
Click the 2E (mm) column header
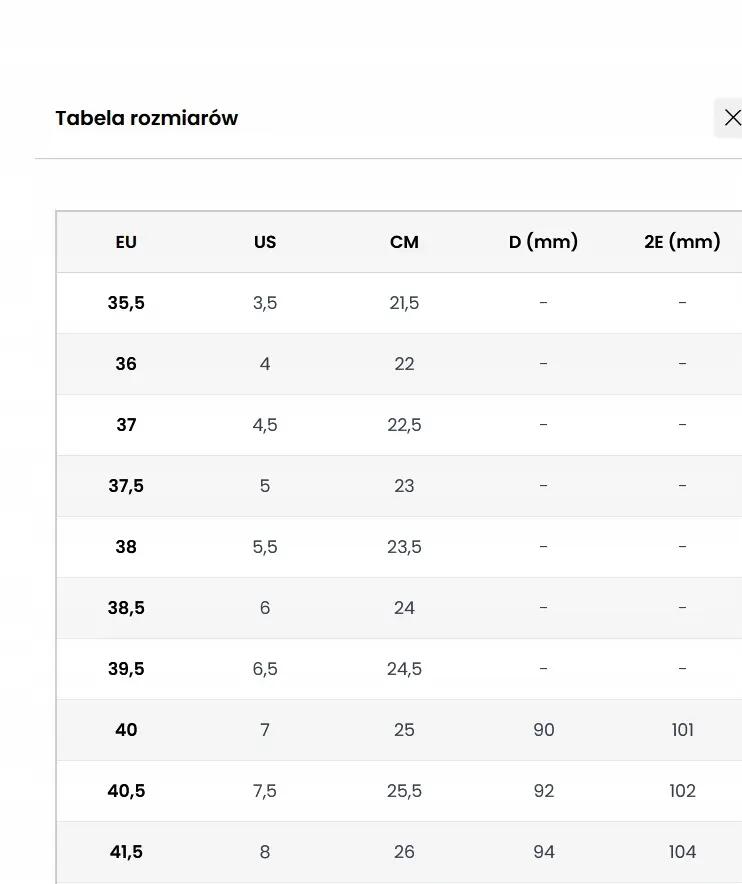(682, 242)
